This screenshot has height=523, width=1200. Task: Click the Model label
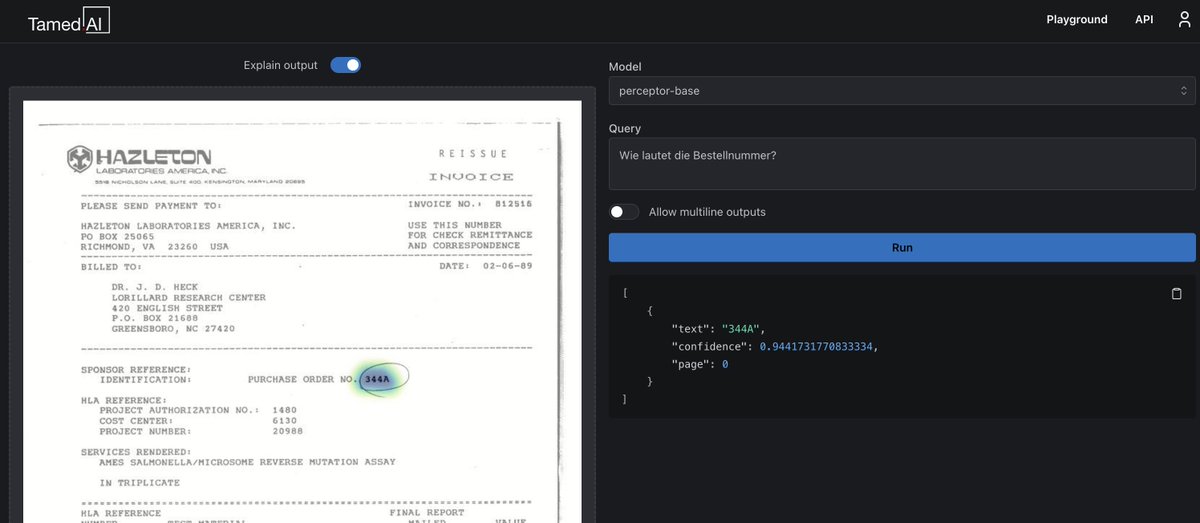coord(625,66)
